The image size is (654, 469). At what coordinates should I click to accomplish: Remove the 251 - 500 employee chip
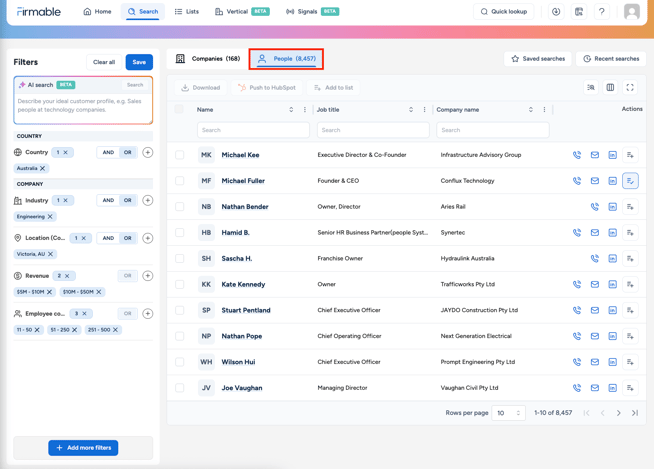click(116, 330)
